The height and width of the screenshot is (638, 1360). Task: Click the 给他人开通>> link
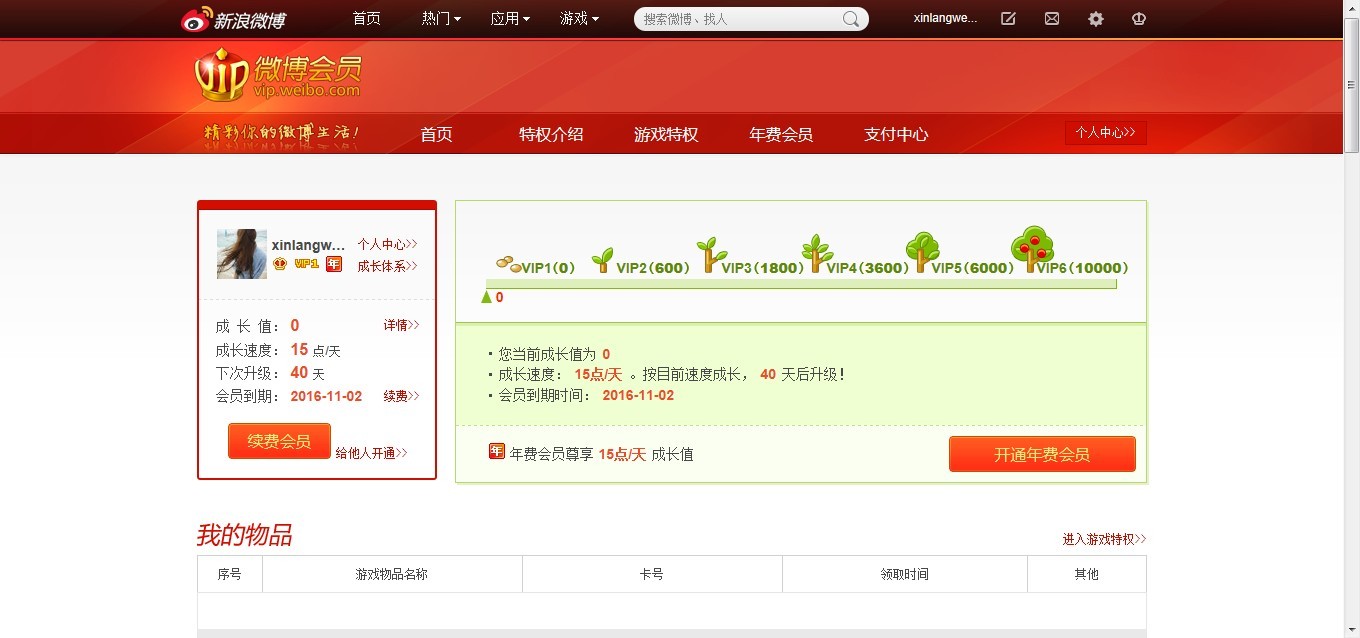371,453
